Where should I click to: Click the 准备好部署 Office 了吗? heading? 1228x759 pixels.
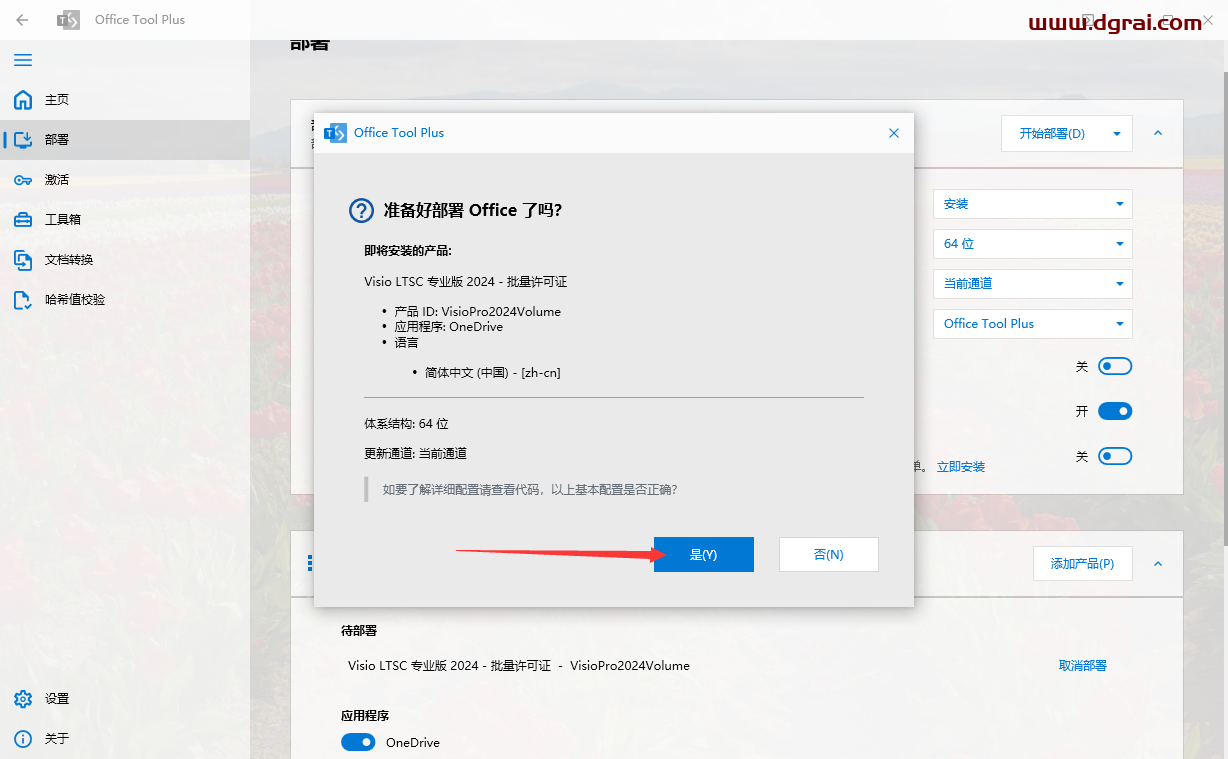click(473, 211)
